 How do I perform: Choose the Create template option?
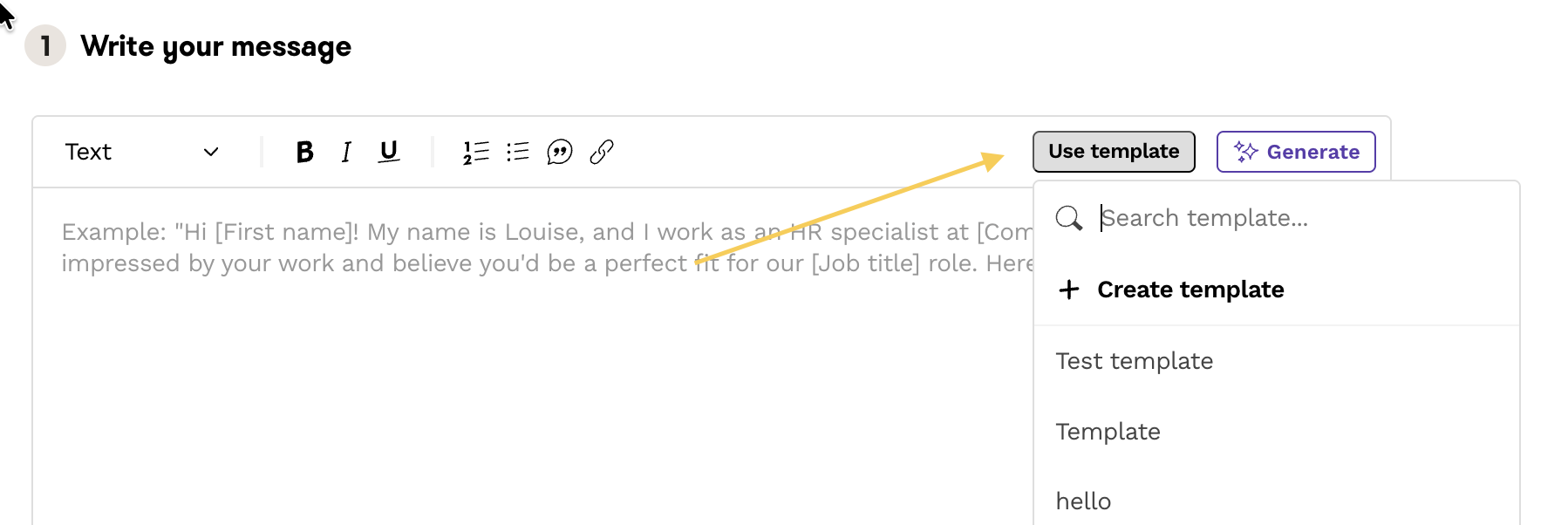[1190, 290]
